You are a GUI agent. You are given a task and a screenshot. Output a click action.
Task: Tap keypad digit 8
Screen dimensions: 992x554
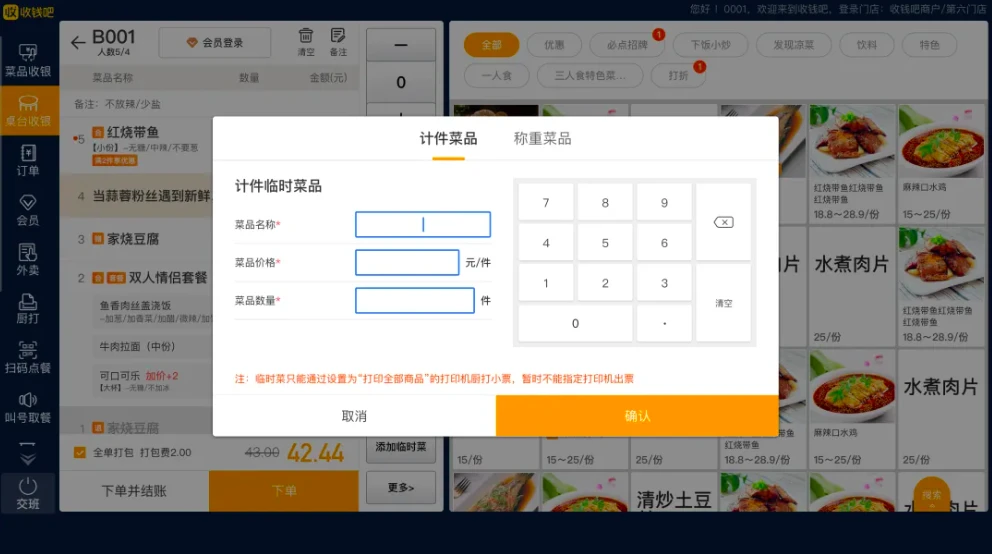tap(605, 203)
